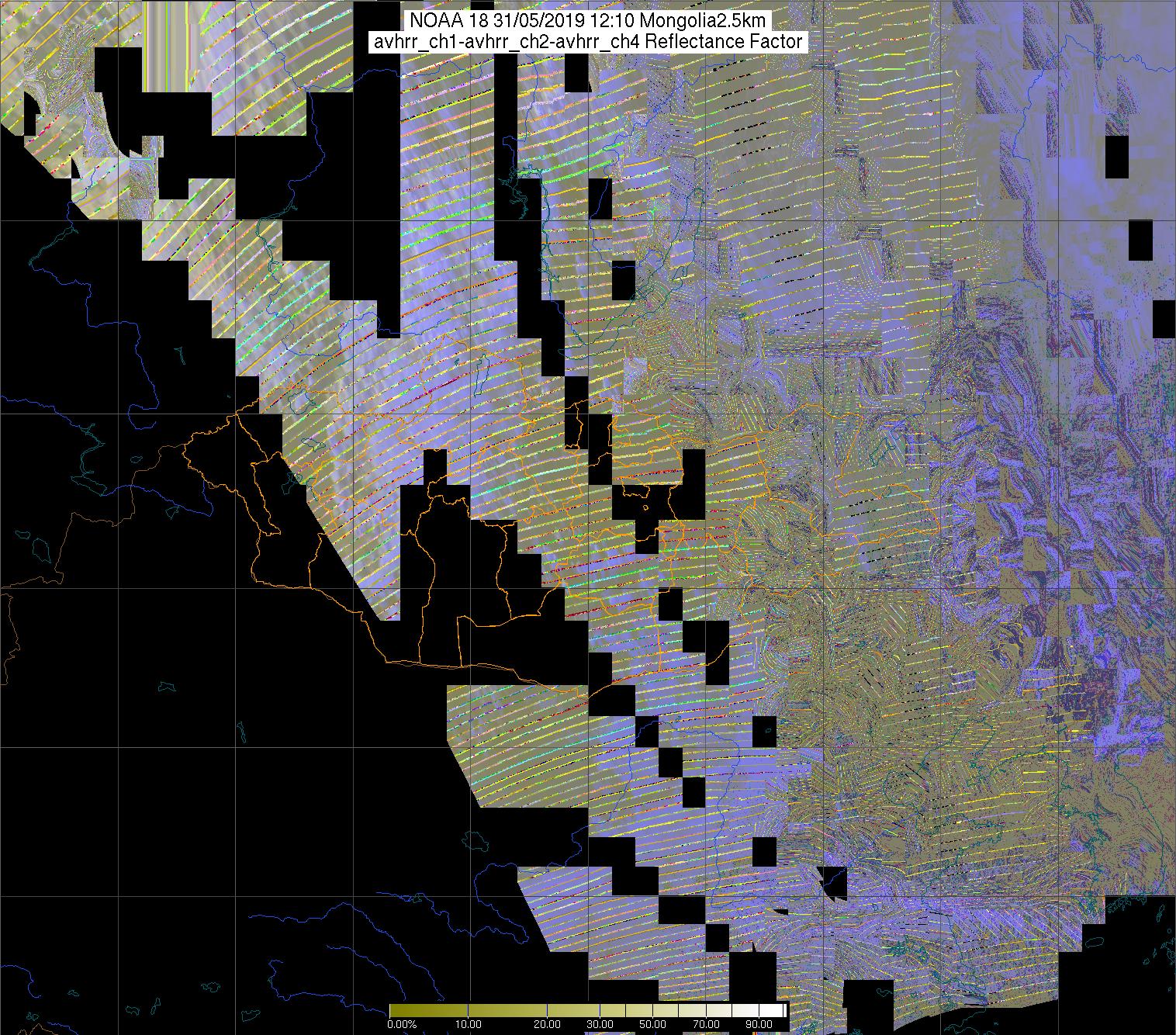This screenshot has height=1035, width=1176.
Task: Click the "90.00" scale label
Action: point(758,1025)
